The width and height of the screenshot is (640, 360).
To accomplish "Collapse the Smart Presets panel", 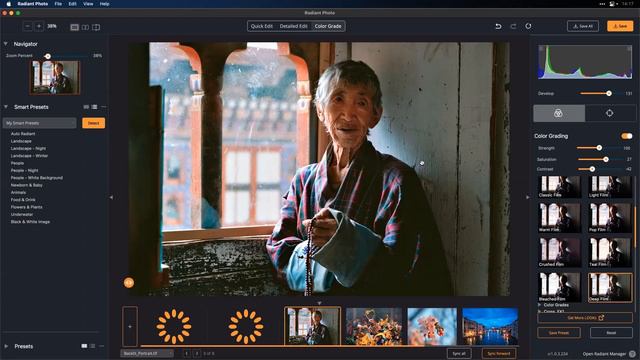I will pyautogui.click(x=6, y=107).
